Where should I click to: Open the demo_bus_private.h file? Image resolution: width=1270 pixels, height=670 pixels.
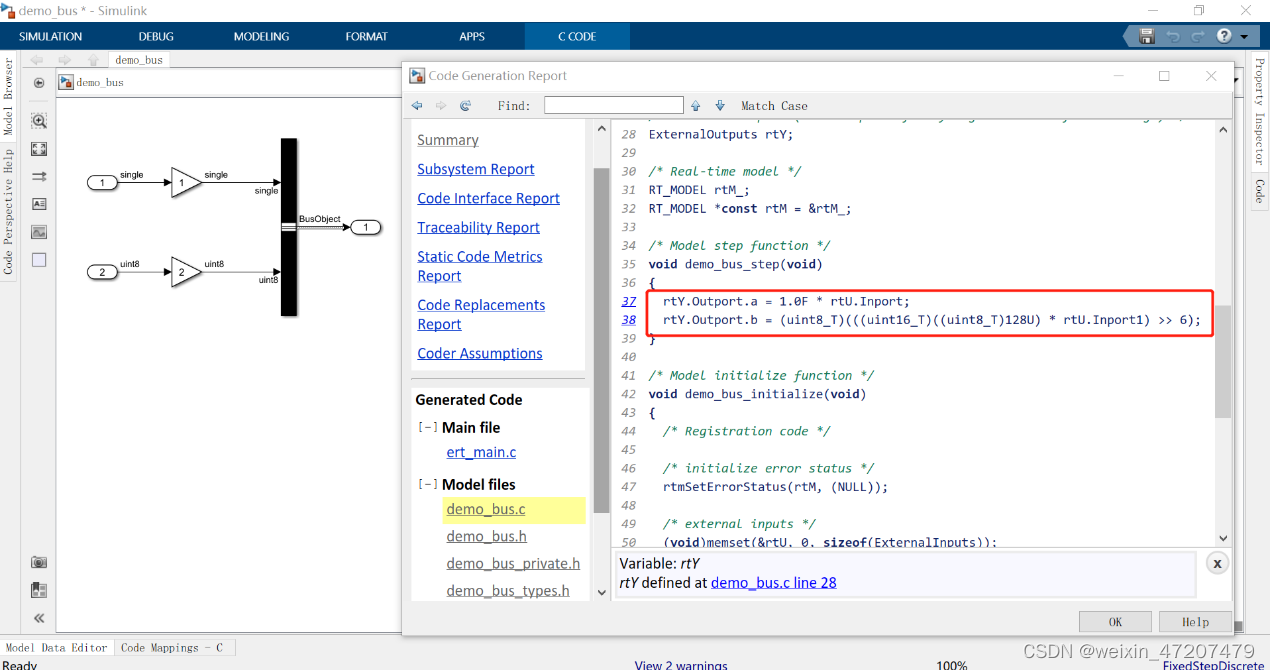(513, 563)
